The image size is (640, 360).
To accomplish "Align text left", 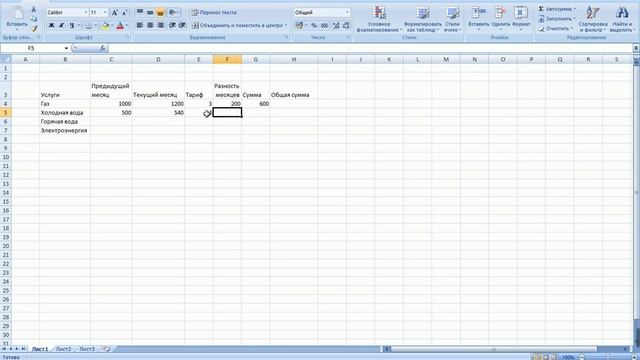I will [140, 25].
